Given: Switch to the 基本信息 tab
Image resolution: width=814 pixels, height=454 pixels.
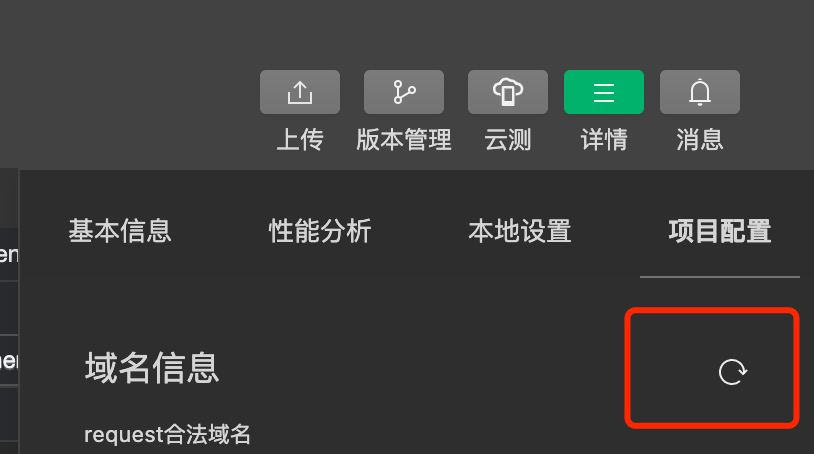Looking at the screenshot, I should pyautogui.click(x=120, y=231).
